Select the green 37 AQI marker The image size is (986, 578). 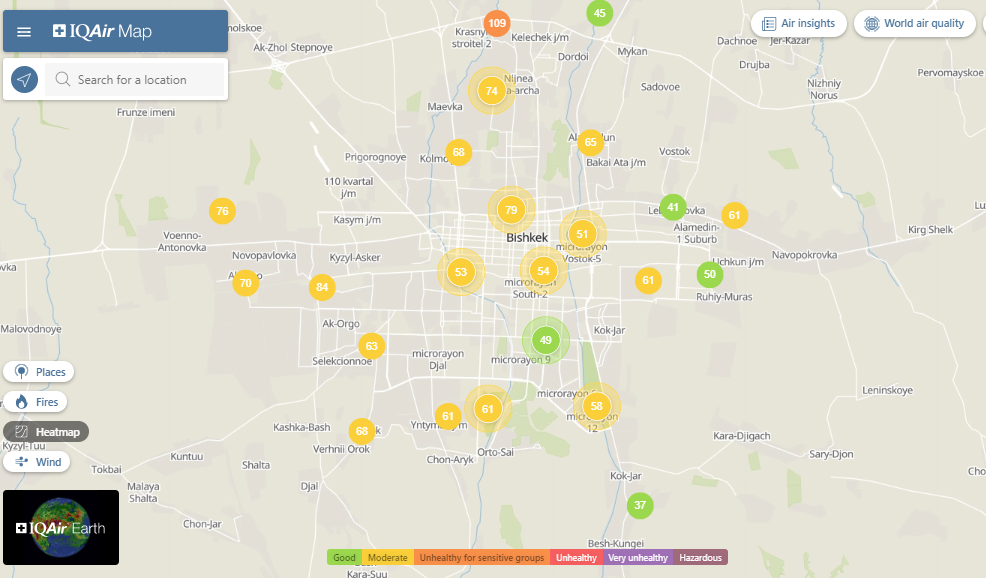pos(640,505)
